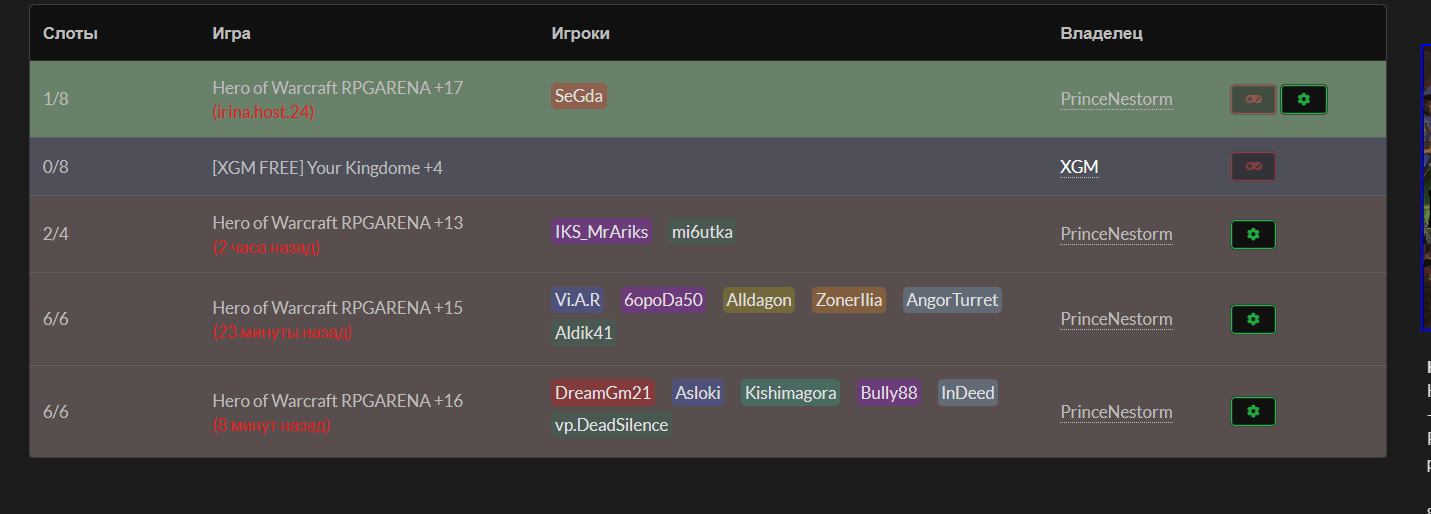Select the [XGM FREE] Your Kingdome +4 game
This screenshot has height=514, width=1431.
327,168
